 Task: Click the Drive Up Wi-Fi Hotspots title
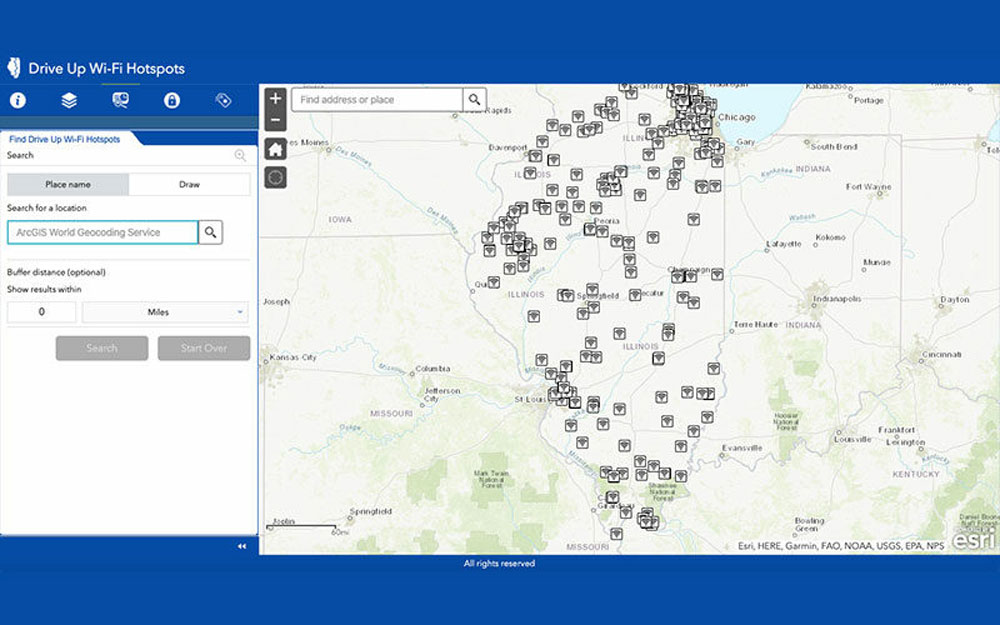tap(107, 68)
